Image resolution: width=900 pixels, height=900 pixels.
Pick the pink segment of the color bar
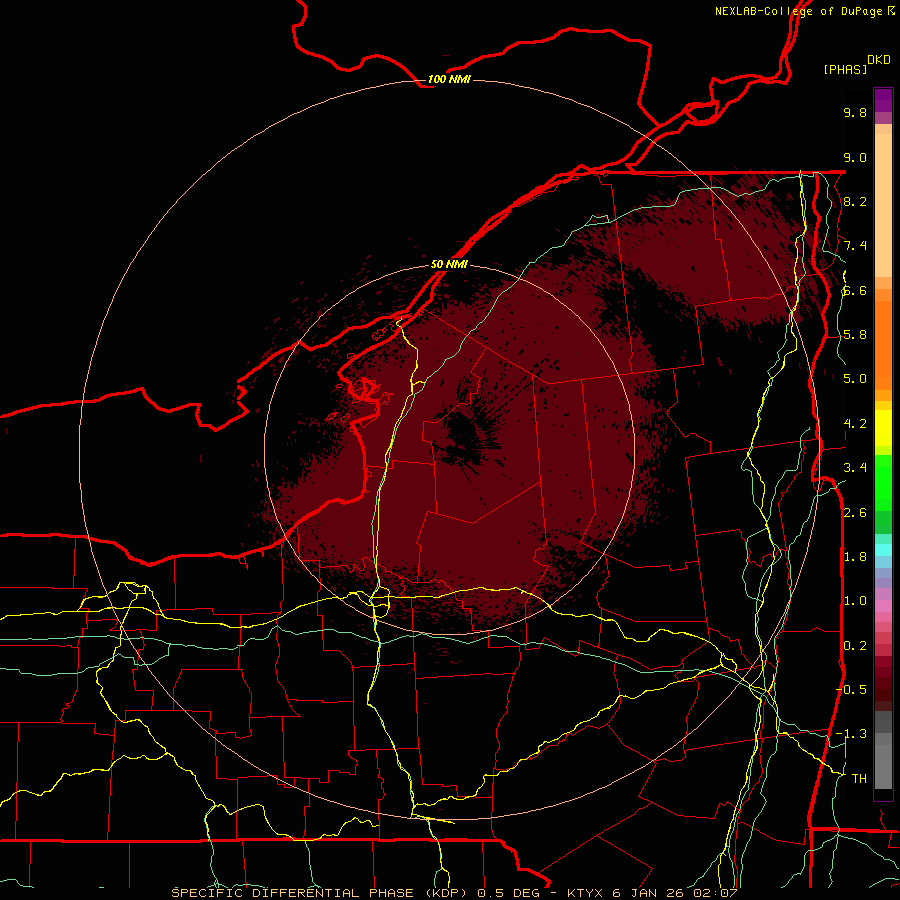tap(883, 606)
